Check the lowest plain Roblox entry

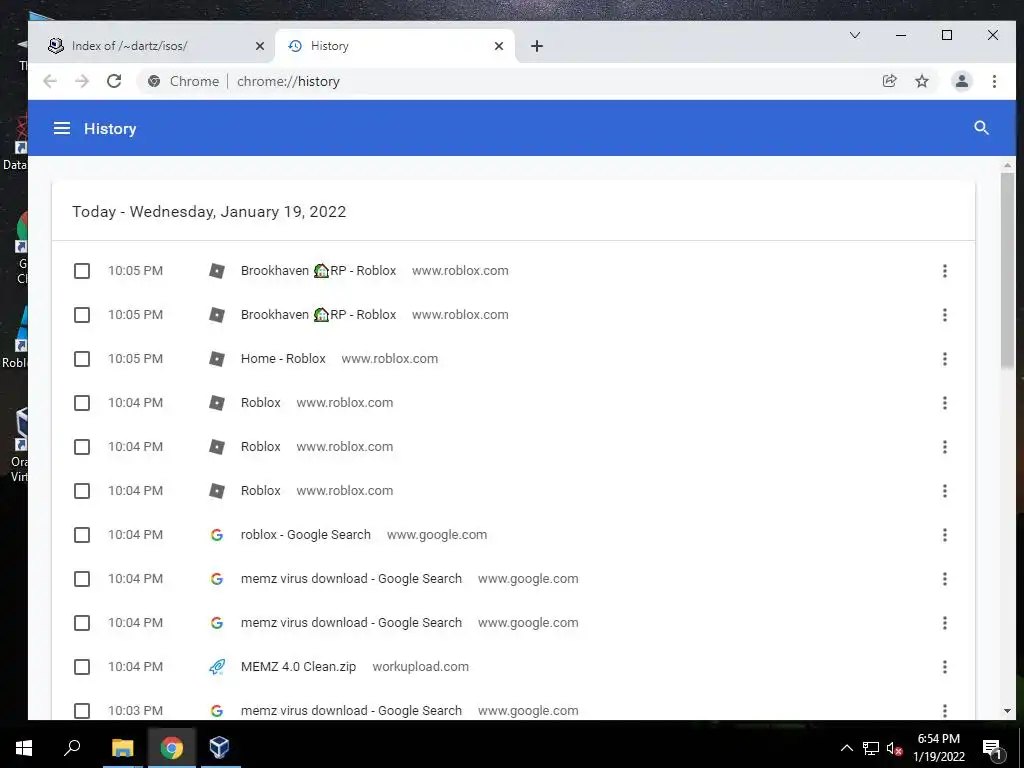click(x=82, y=490)
